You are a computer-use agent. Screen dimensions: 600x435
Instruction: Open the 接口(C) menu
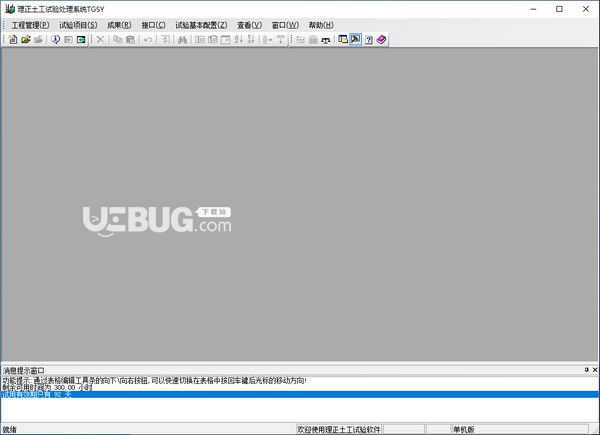click(x=153, y=25)
